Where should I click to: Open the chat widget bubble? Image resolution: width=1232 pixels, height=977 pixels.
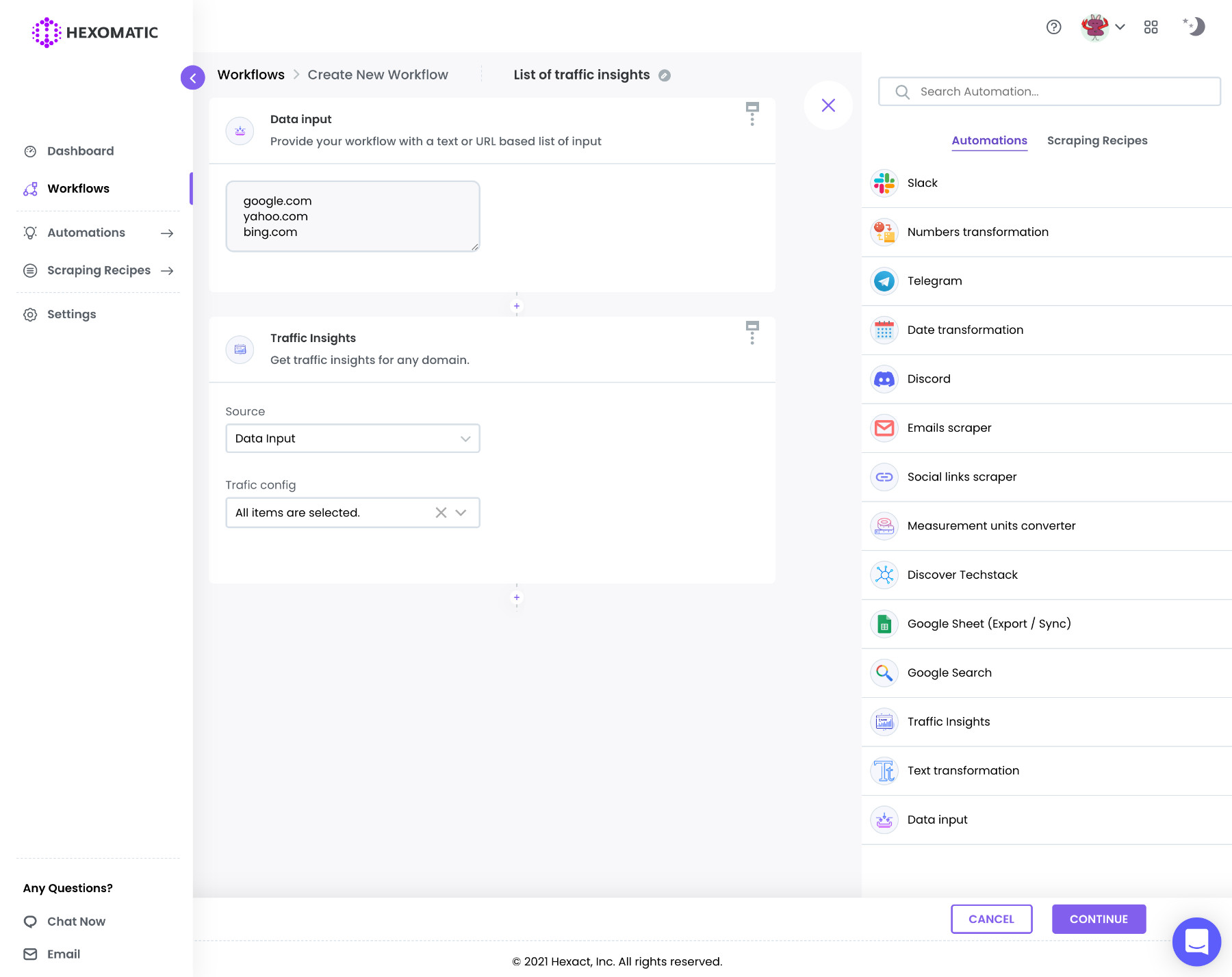[1196, 942]
